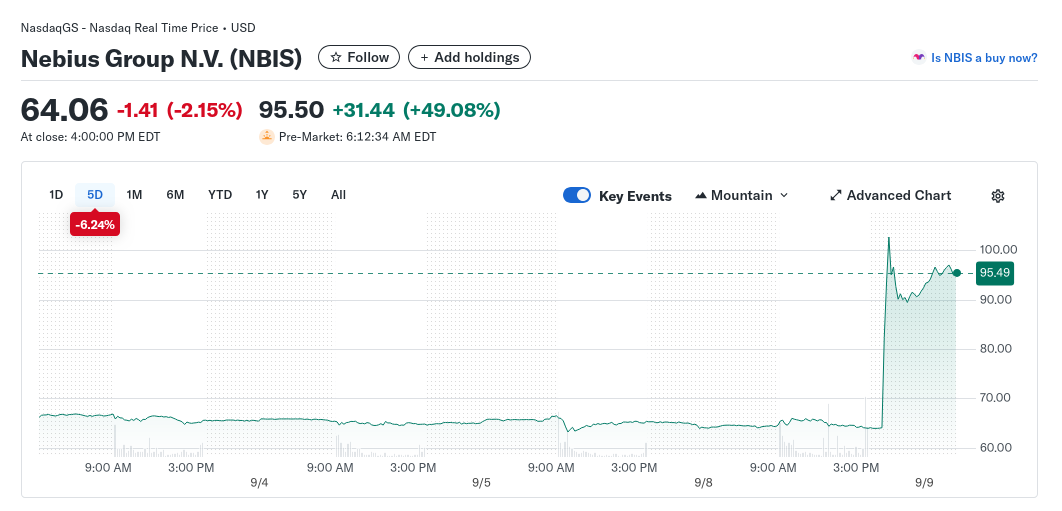Select the 1Y time range
Viewport: 1062px width, 511px height.
[262, 195]
